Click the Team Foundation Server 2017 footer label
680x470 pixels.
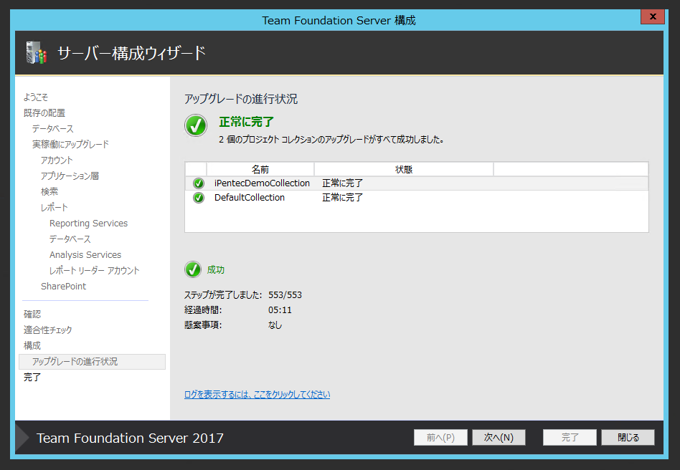tap(130, 438)
